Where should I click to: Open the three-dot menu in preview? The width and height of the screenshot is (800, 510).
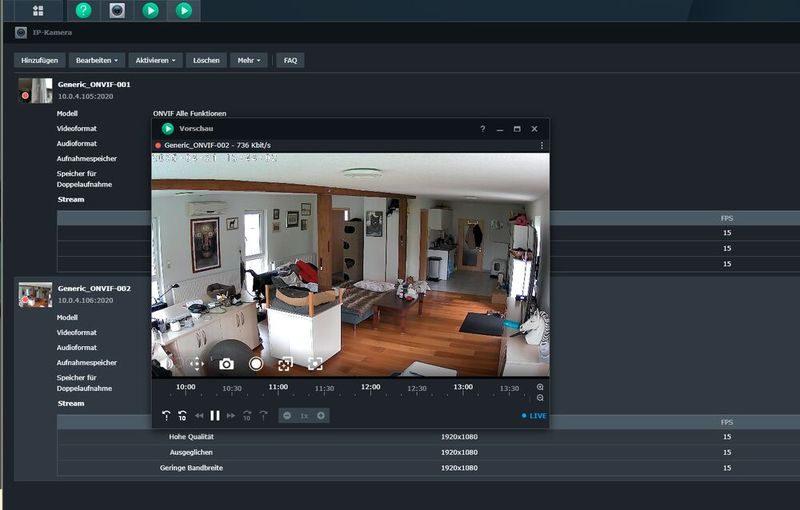point(542,145)
